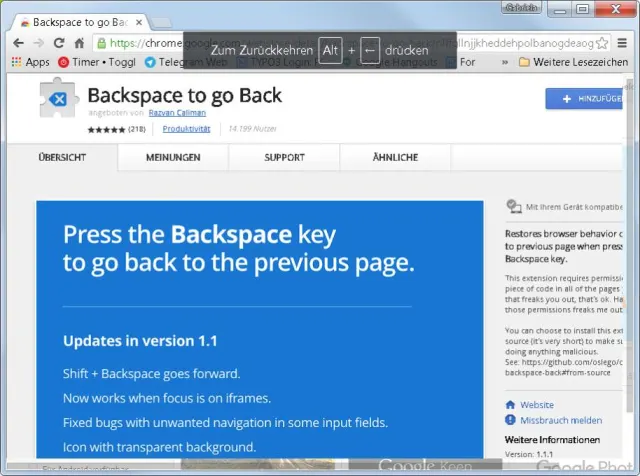This screenshot has width=640, height=476.
Task: Close the Backspace to go Back tab
Action: (x=139, y=22)
